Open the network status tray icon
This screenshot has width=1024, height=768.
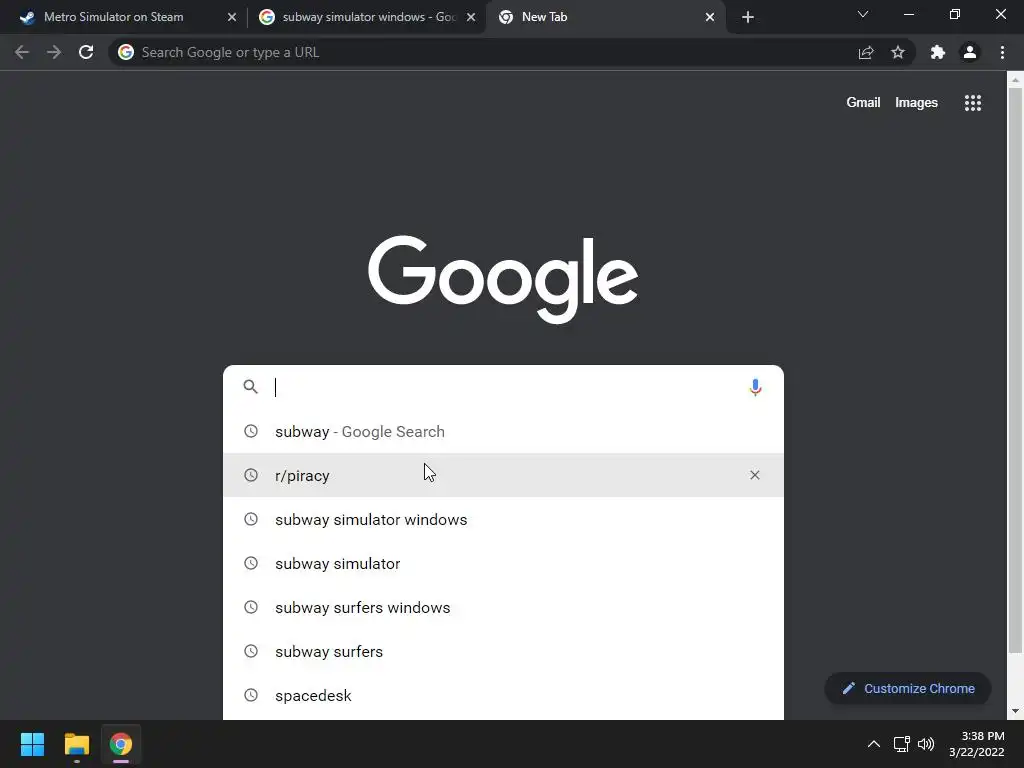(902, 744)
